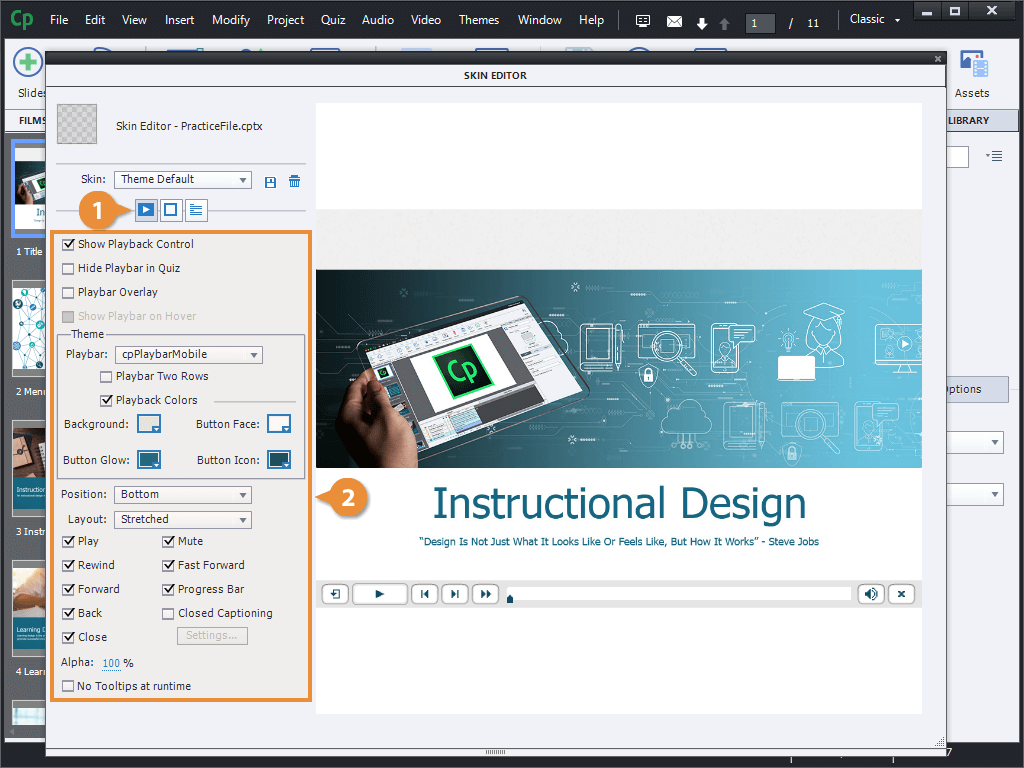Delete skin using the trash icon
This screenshot has height=768, width=1024.
[x=294, y=181]
